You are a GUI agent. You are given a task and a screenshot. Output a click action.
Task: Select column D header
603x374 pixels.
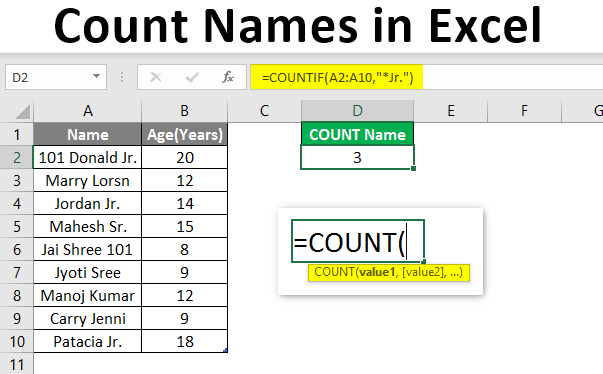[357, 111]
